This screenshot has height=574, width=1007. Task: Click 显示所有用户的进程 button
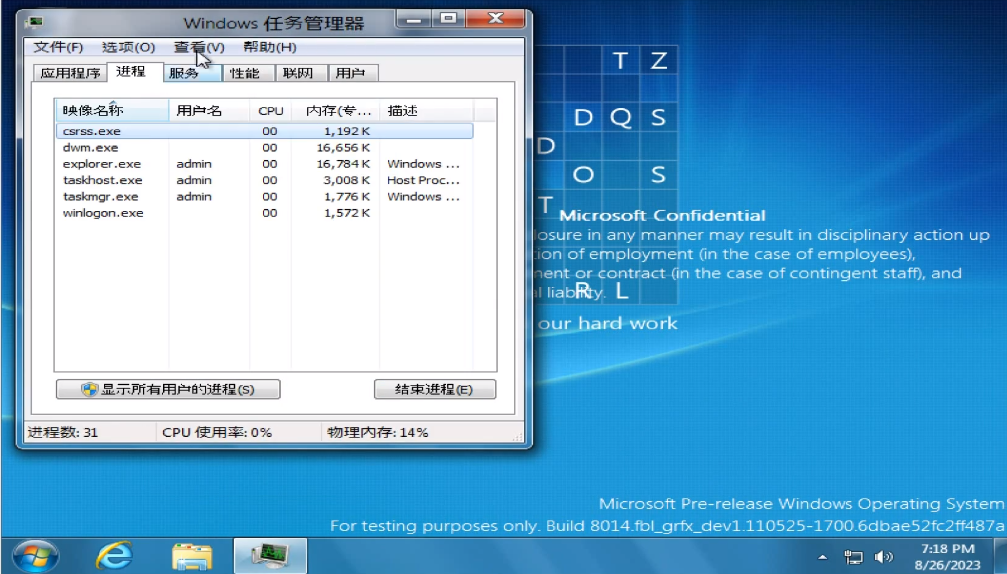[x=168, y=389]
